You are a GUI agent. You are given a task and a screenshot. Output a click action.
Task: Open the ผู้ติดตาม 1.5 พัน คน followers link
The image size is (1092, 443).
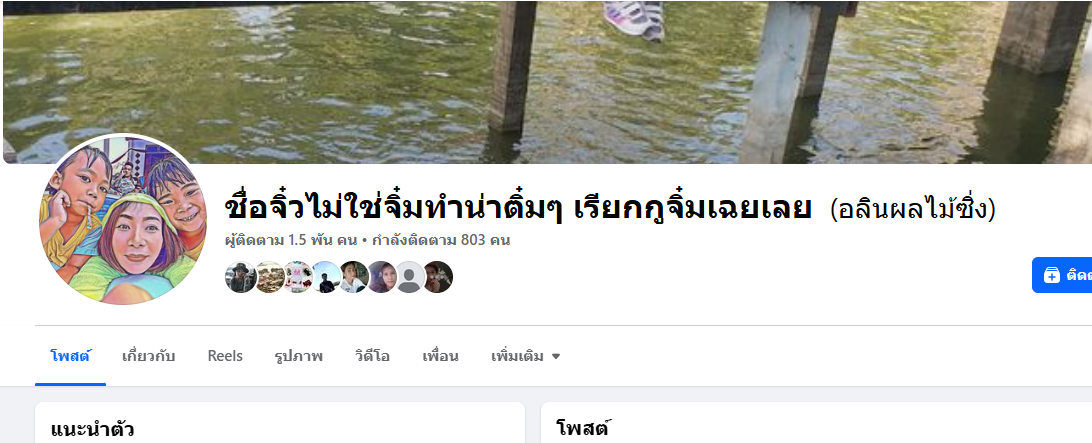point(291,241)
